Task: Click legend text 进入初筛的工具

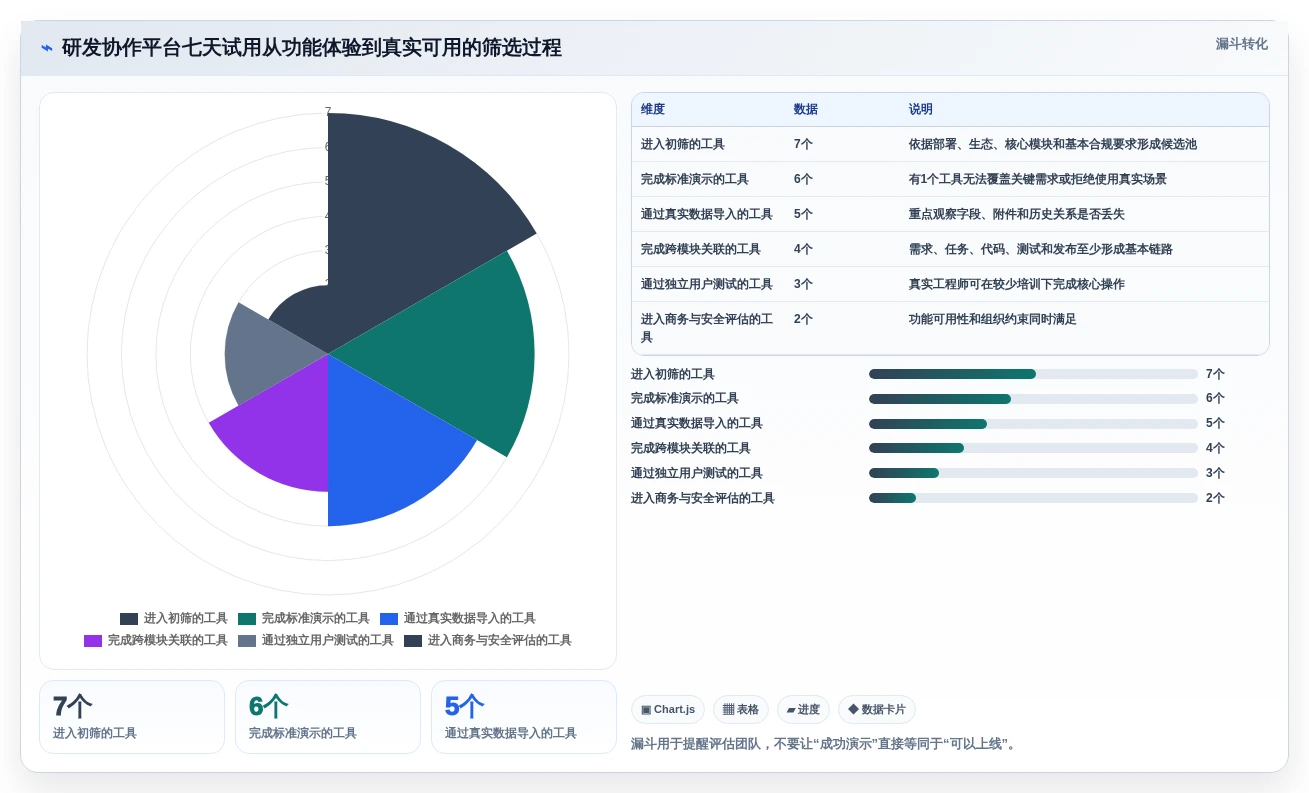Action: click(186, 619)
